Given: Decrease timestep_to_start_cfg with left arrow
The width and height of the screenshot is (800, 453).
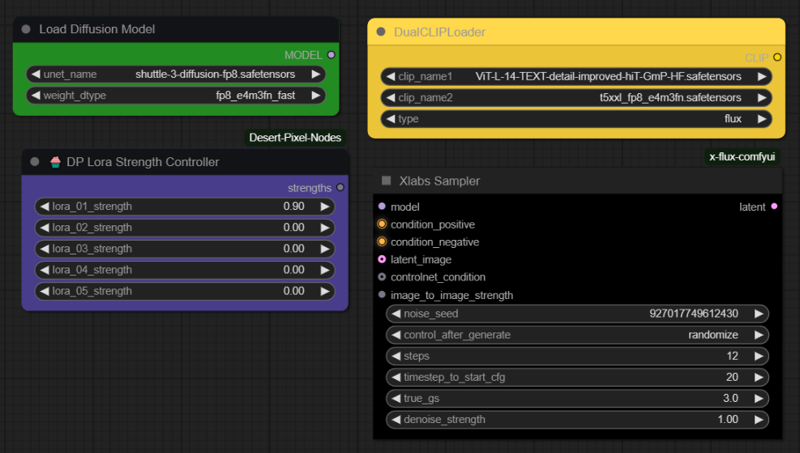Looking at the screenshot, I should point(396,377).
